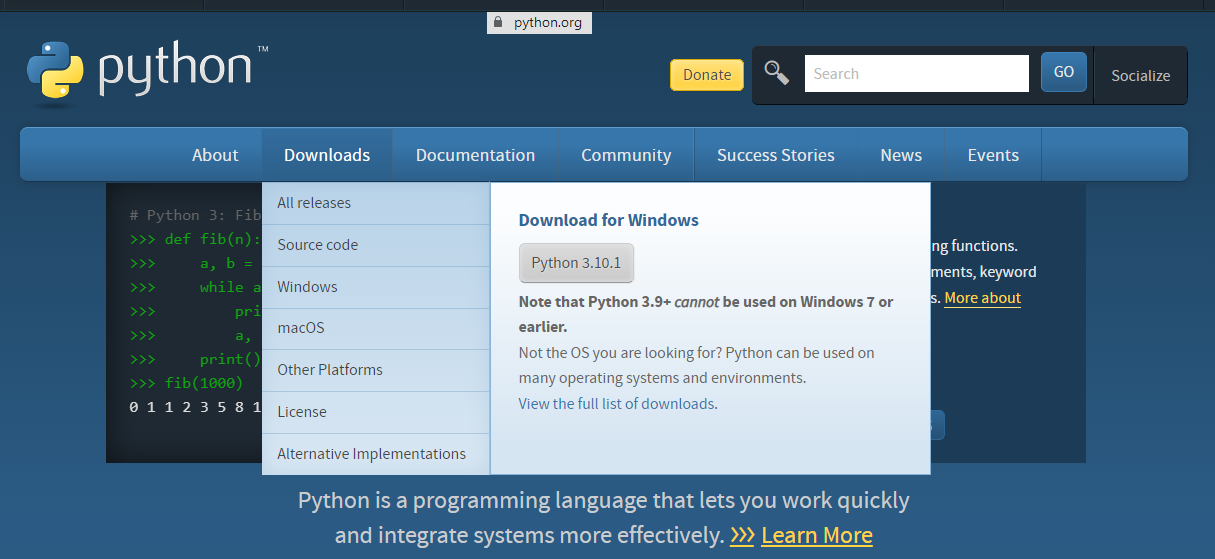Screen dimensions: 1215x559
Task: Open the Socialize dropdown
Action: click(x=1140, y=75)
